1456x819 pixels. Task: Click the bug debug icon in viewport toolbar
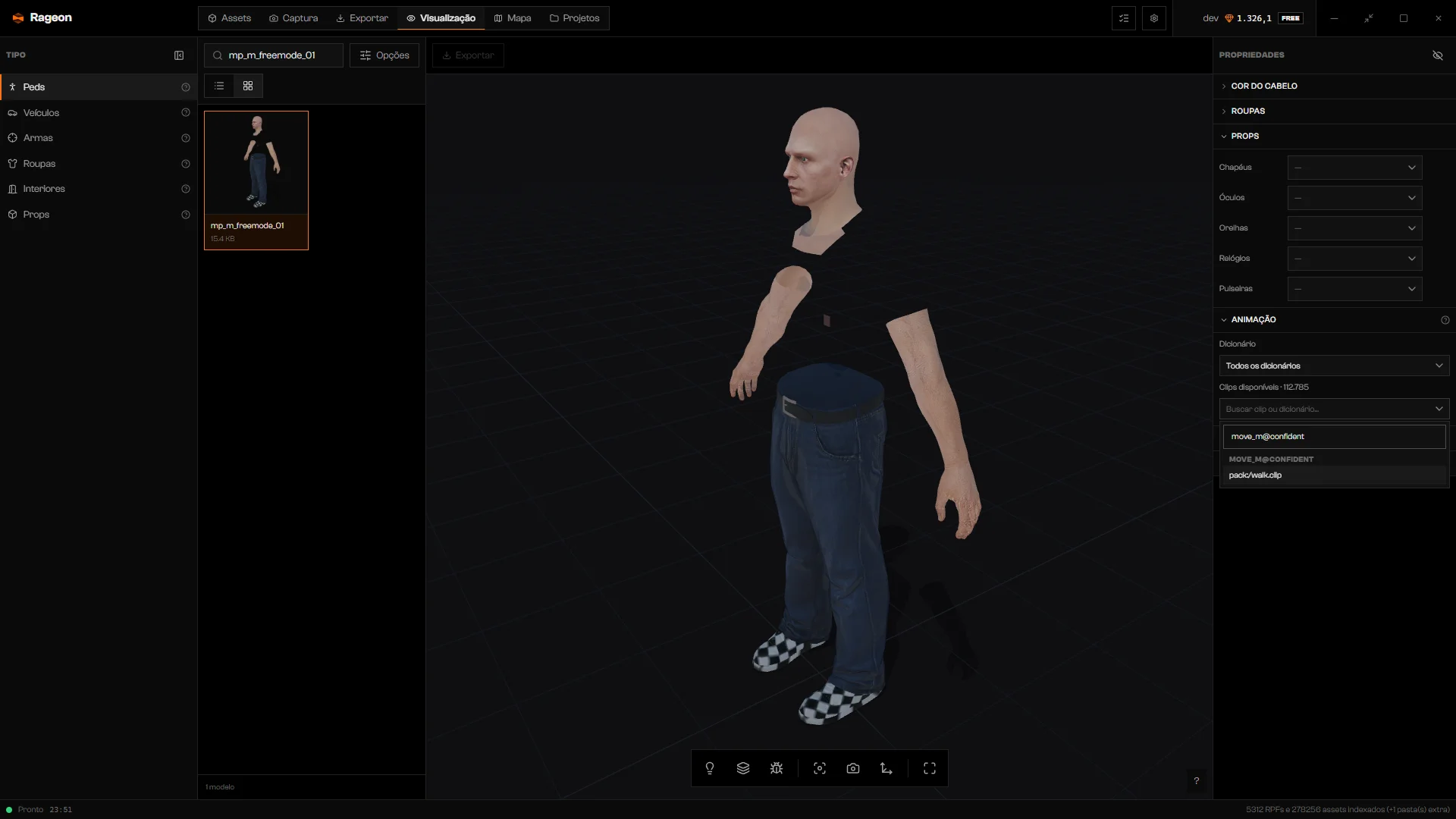[777, 768]
